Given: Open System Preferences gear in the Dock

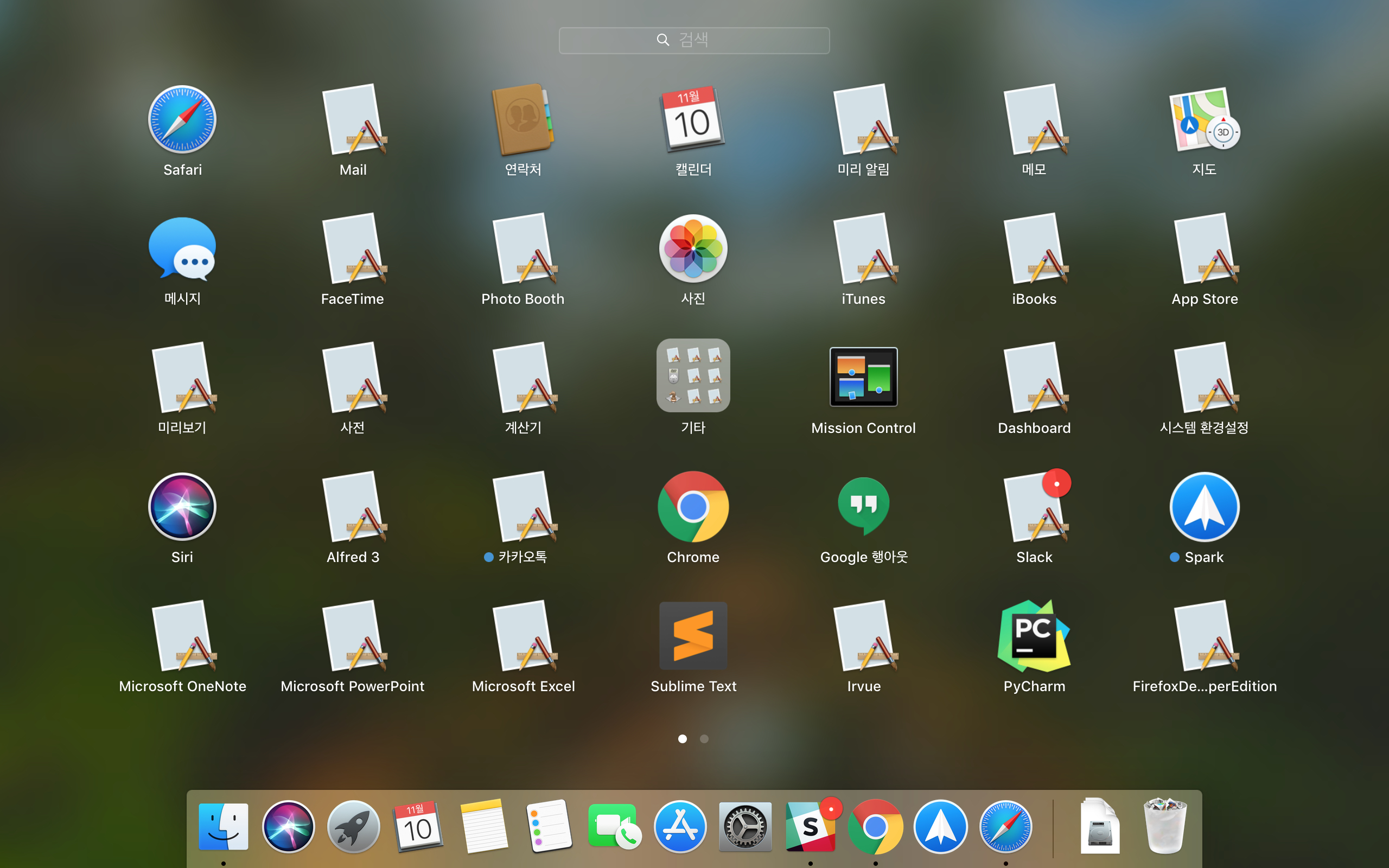Looking at the screenshot, I should click(744, 827).
